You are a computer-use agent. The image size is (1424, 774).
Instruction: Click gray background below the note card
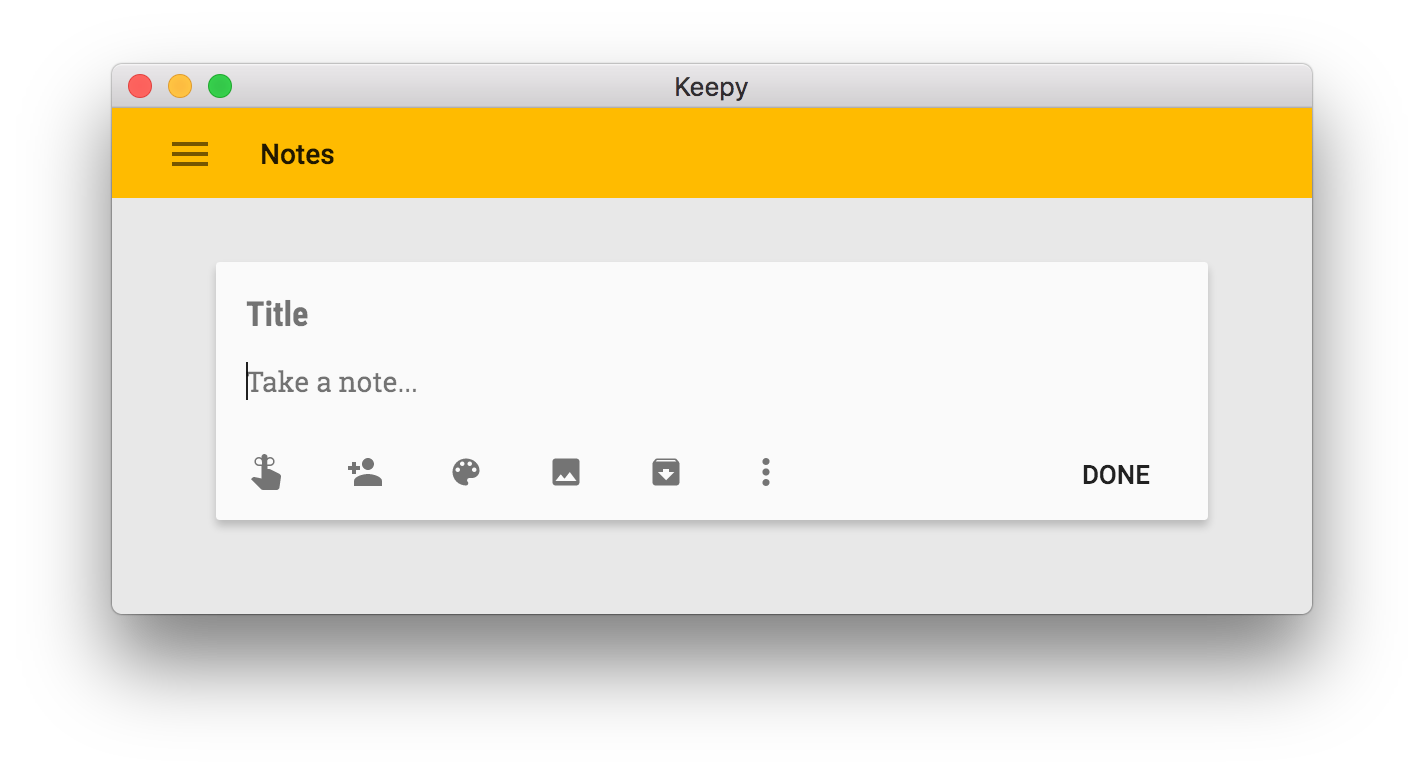click(x=711, y=568)
